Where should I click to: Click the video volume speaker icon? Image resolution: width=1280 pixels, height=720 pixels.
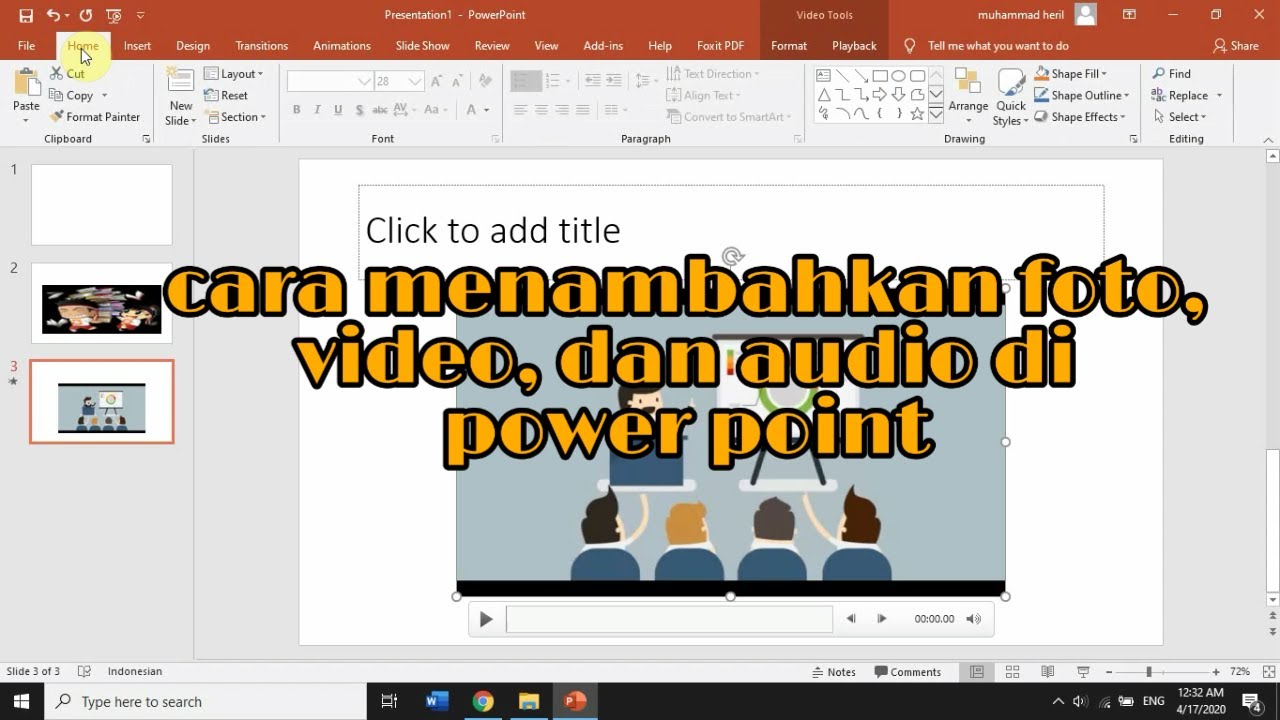tap(974, 619)
